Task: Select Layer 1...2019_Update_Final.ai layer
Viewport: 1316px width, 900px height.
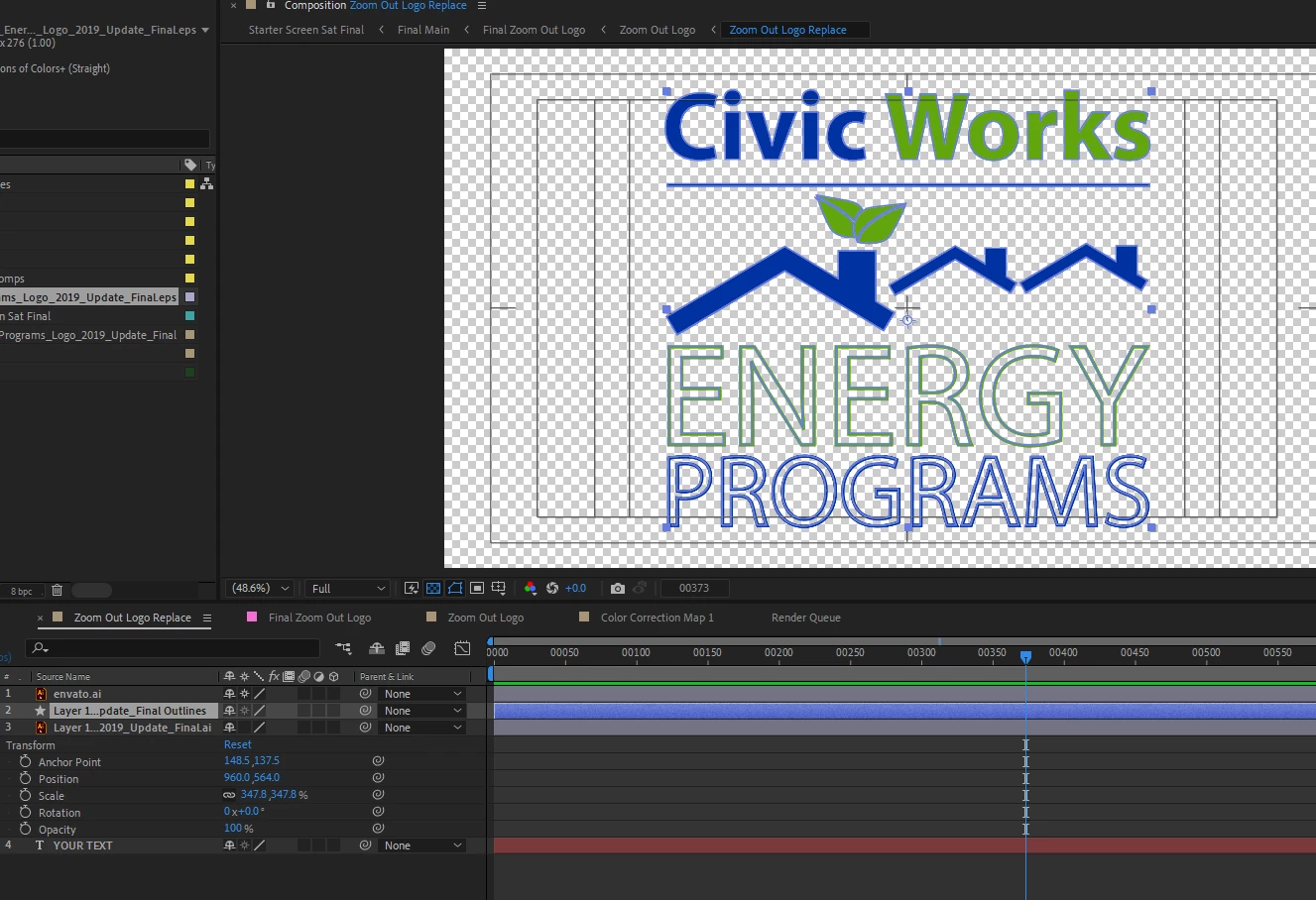Action: coord(132,728)
